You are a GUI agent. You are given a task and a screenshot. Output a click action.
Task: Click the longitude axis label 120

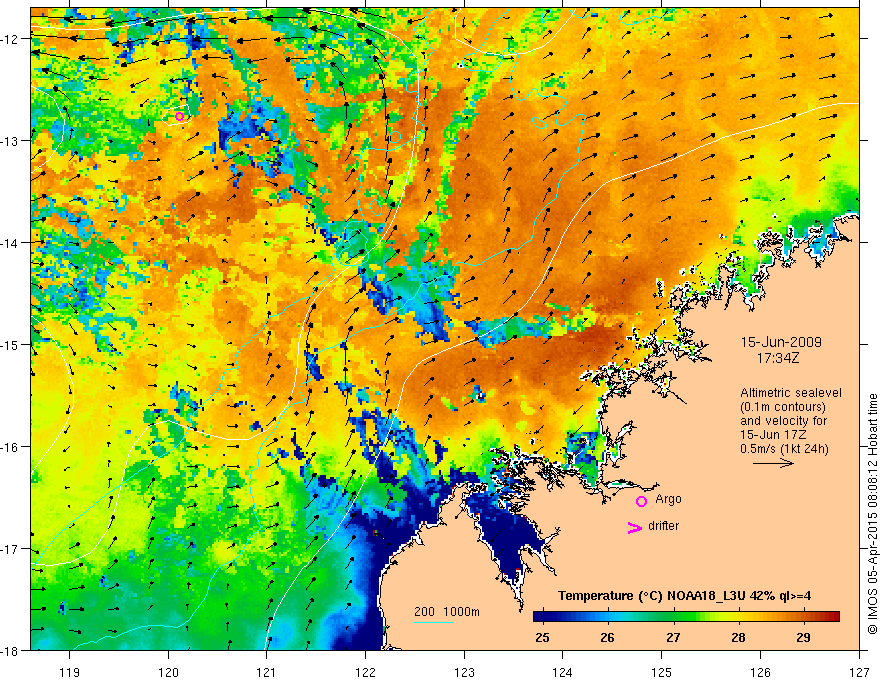pos(168,672)
